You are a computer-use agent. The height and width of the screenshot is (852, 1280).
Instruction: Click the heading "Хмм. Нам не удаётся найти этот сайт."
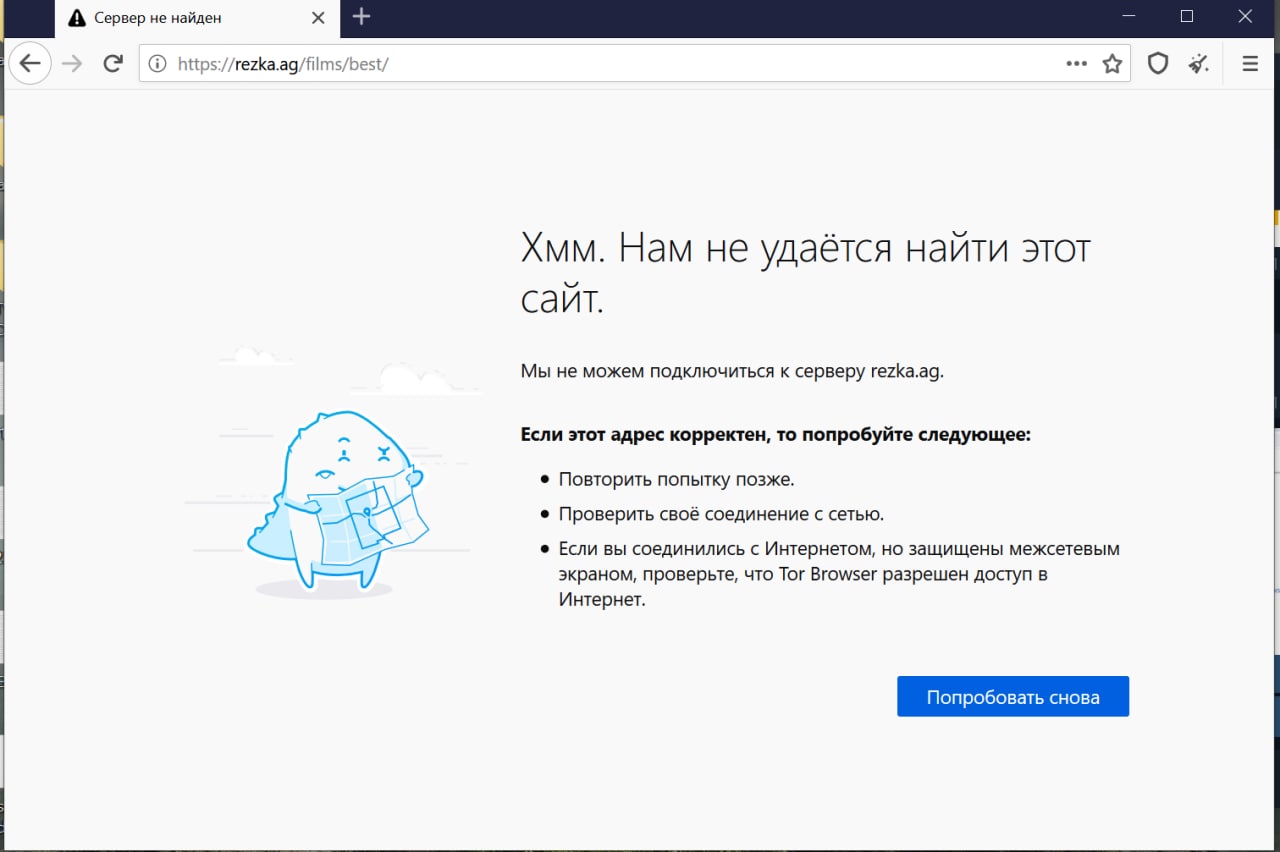click(805, 273)
